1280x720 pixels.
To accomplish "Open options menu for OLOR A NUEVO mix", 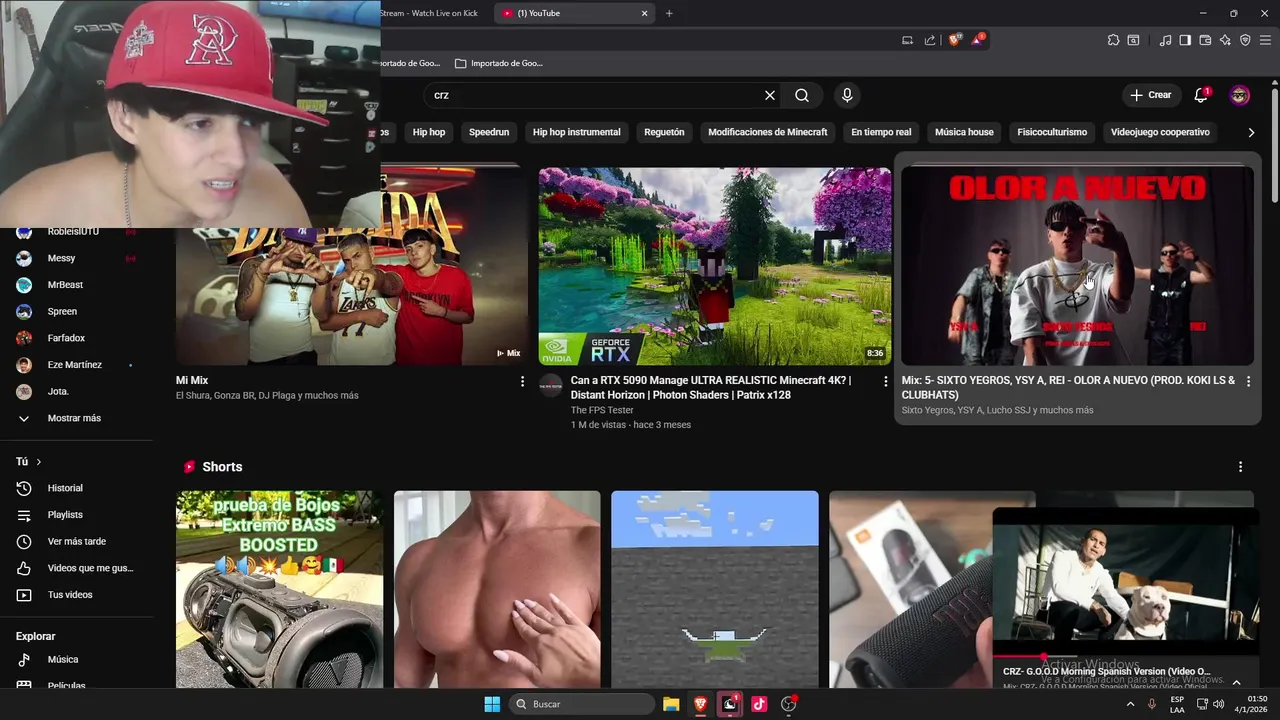I will pos(1248,381).
